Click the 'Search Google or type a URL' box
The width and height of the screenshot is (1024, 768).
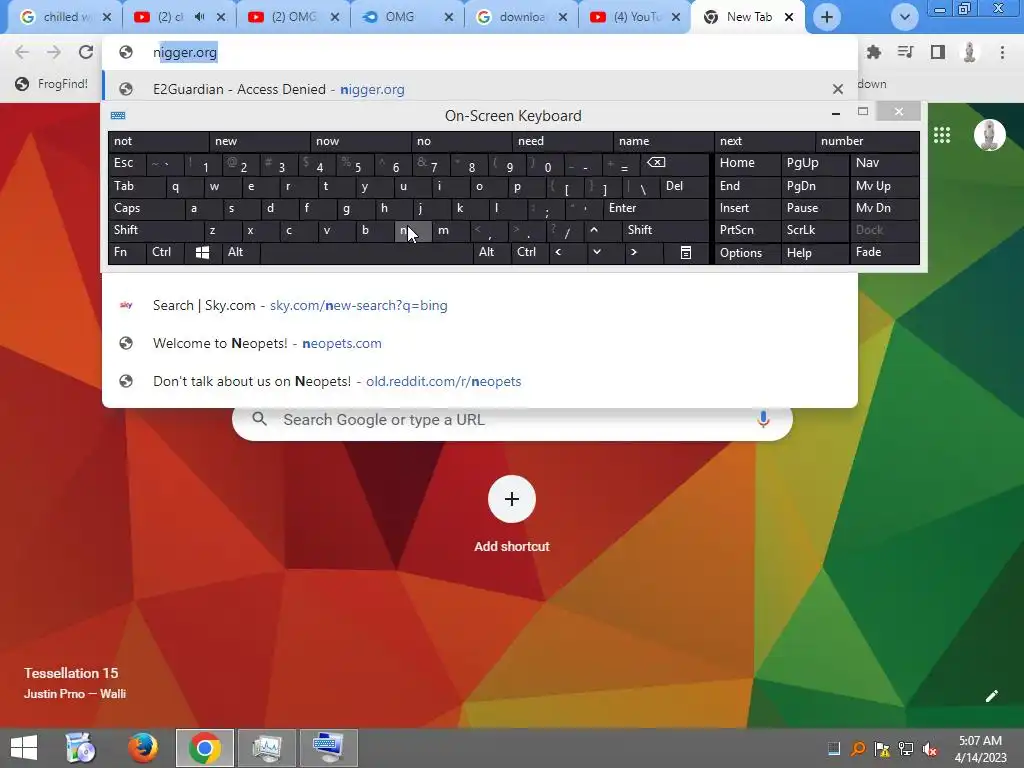point(512,419)
